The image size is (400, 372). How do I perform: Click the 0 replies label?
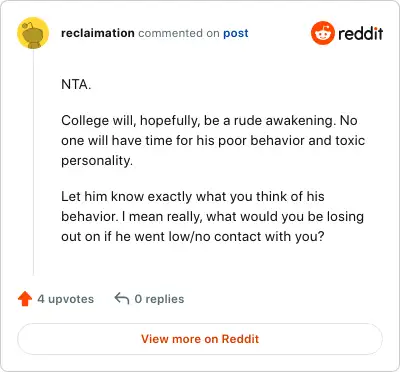(x=159, y=299)
